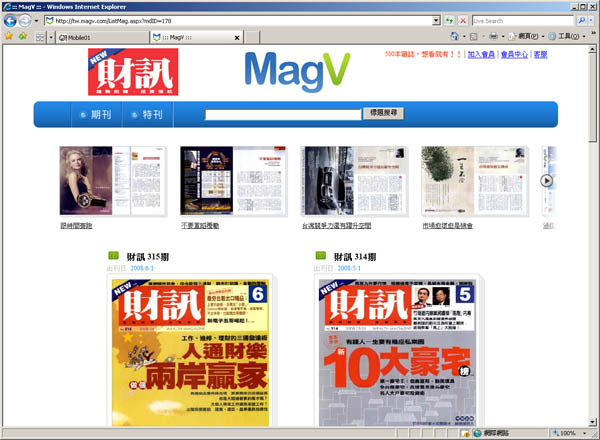Image resolution: width=600 pixels, height=440 pixels.
Task: Open the Favorites Center star icon
Action: [9, 36]
